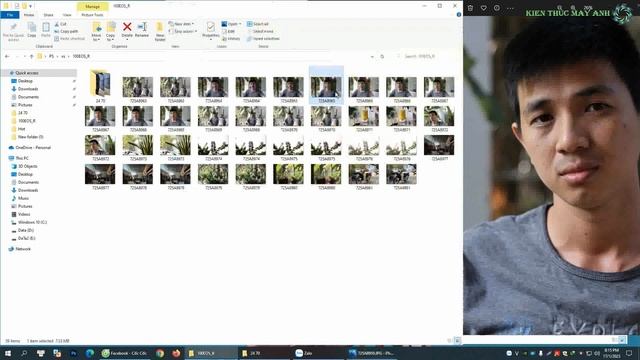Switch to Zalo in the taskbar
The height and width of the screenshot is (360, 640).
pyautogui.click(x=317, y=353)
